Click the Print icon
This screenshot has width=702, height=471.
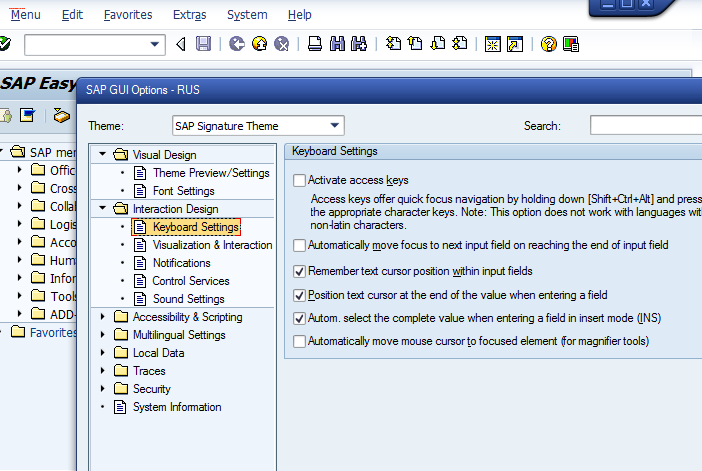315,44
